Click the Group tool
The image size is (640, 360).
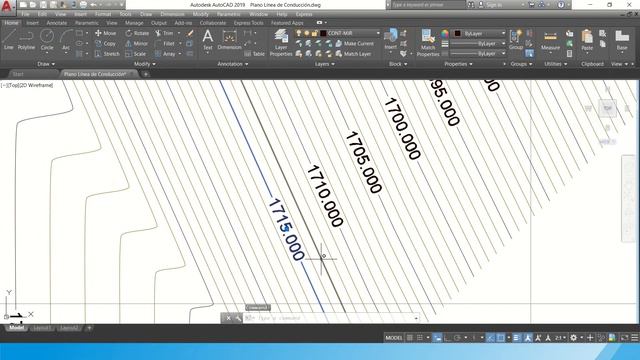pyautogui.click(x=516, y=40)
